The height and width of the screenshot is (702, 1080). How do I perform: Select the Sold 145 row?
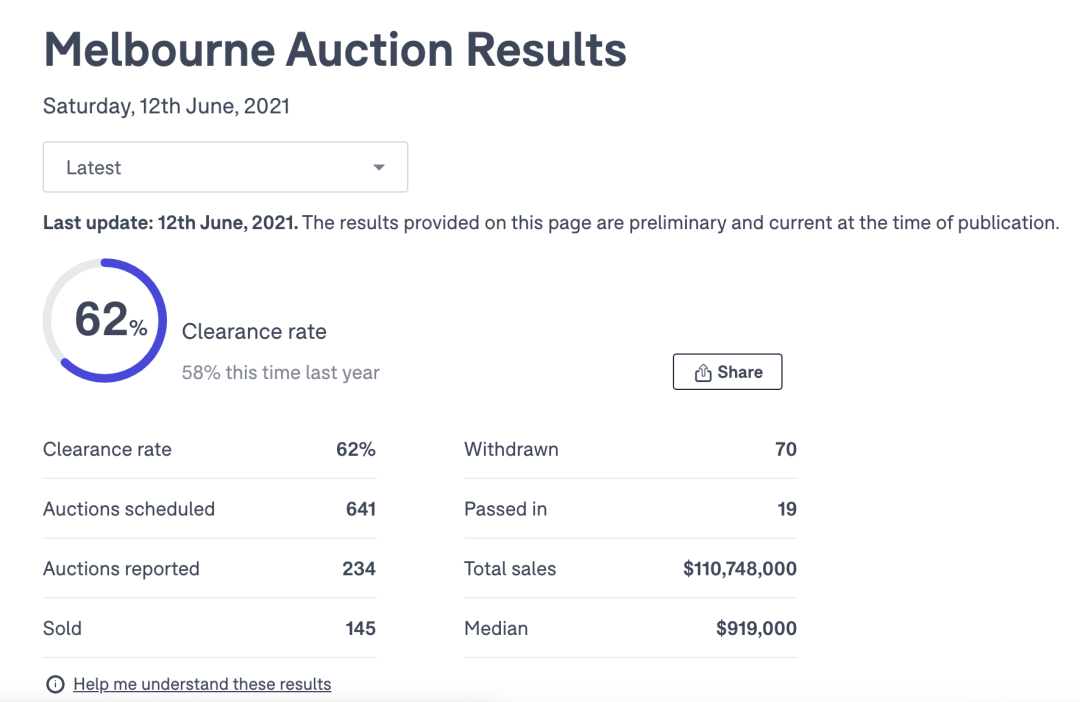pyautogui.click(x=209, y=628)
